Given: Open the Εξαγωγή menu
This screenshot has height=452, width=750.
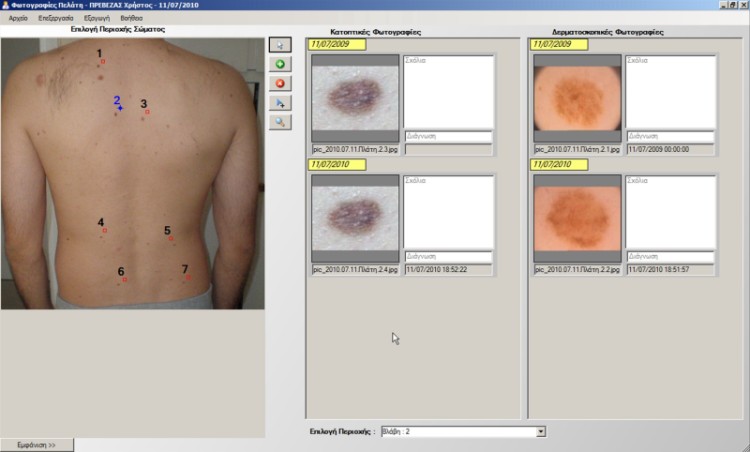Looking at the screenshot, I should click(x=98, y=18).
